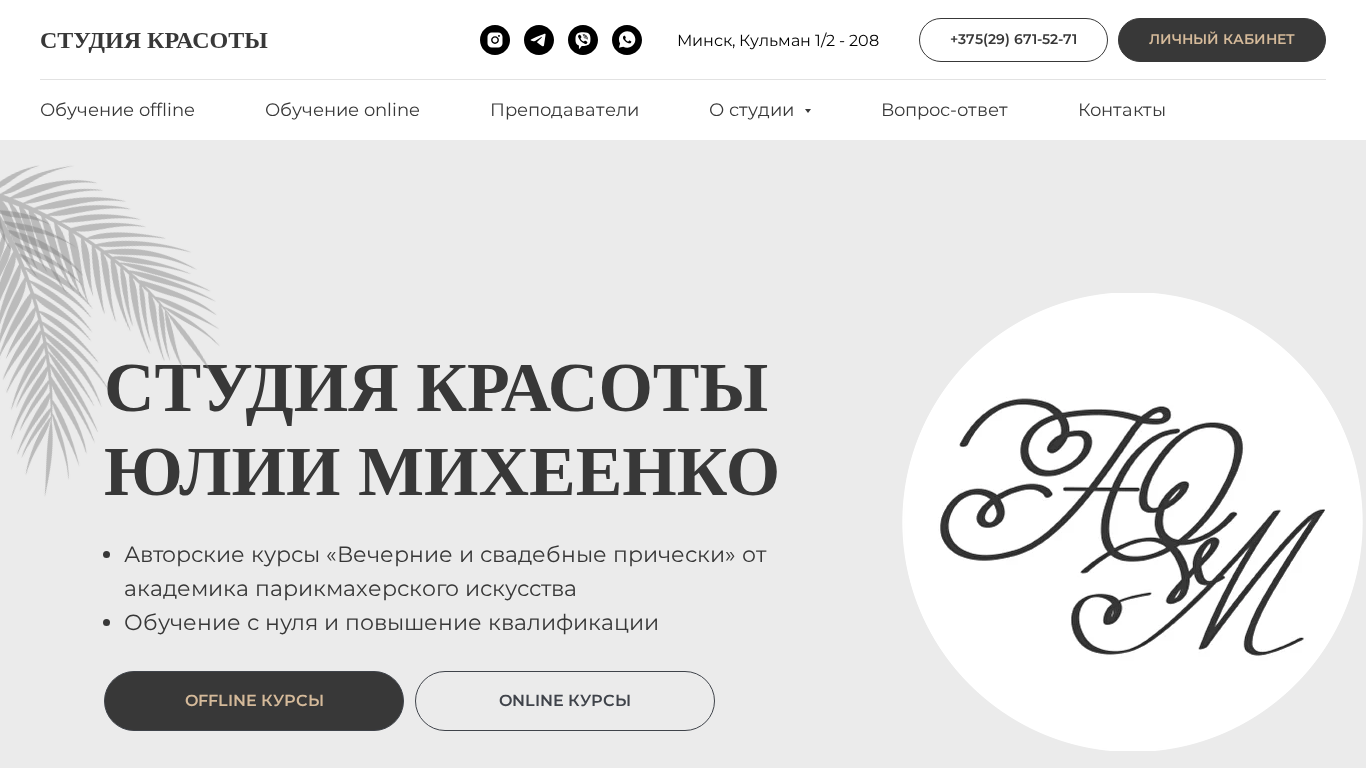Select the О студии menu label
The width and height of the screenshot is (1366, 768).
pyautogui.click(x=751, y=110)
